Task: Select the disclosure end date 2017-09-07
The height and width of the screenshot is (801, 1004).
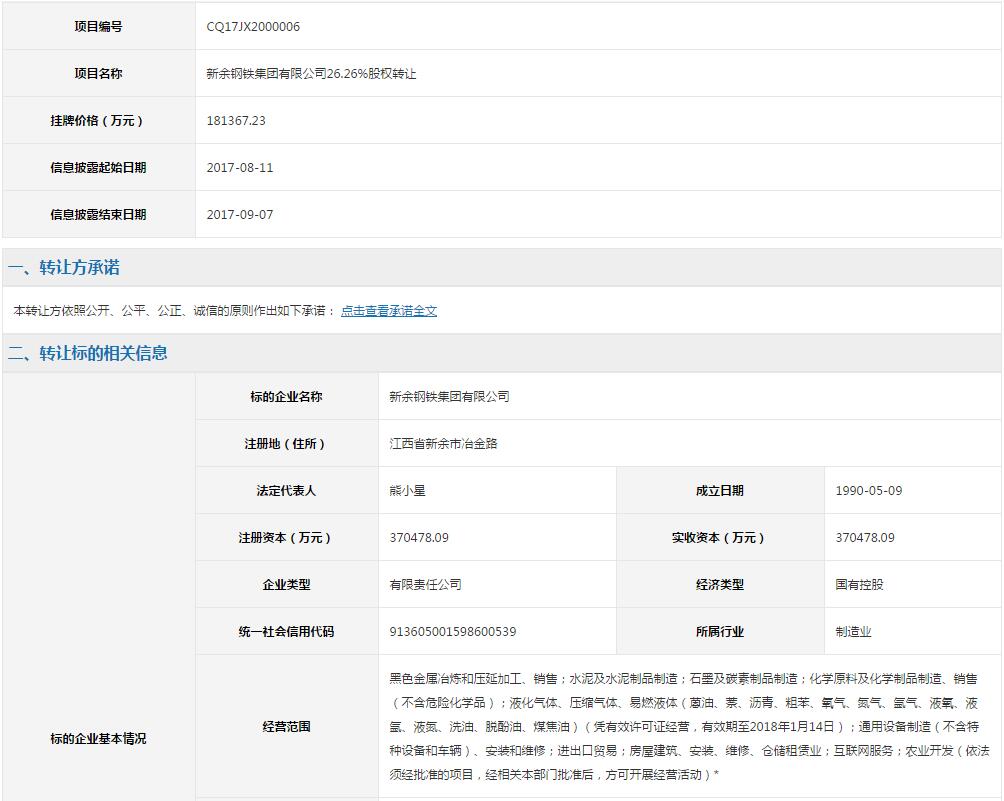Action: click(240, 215)
